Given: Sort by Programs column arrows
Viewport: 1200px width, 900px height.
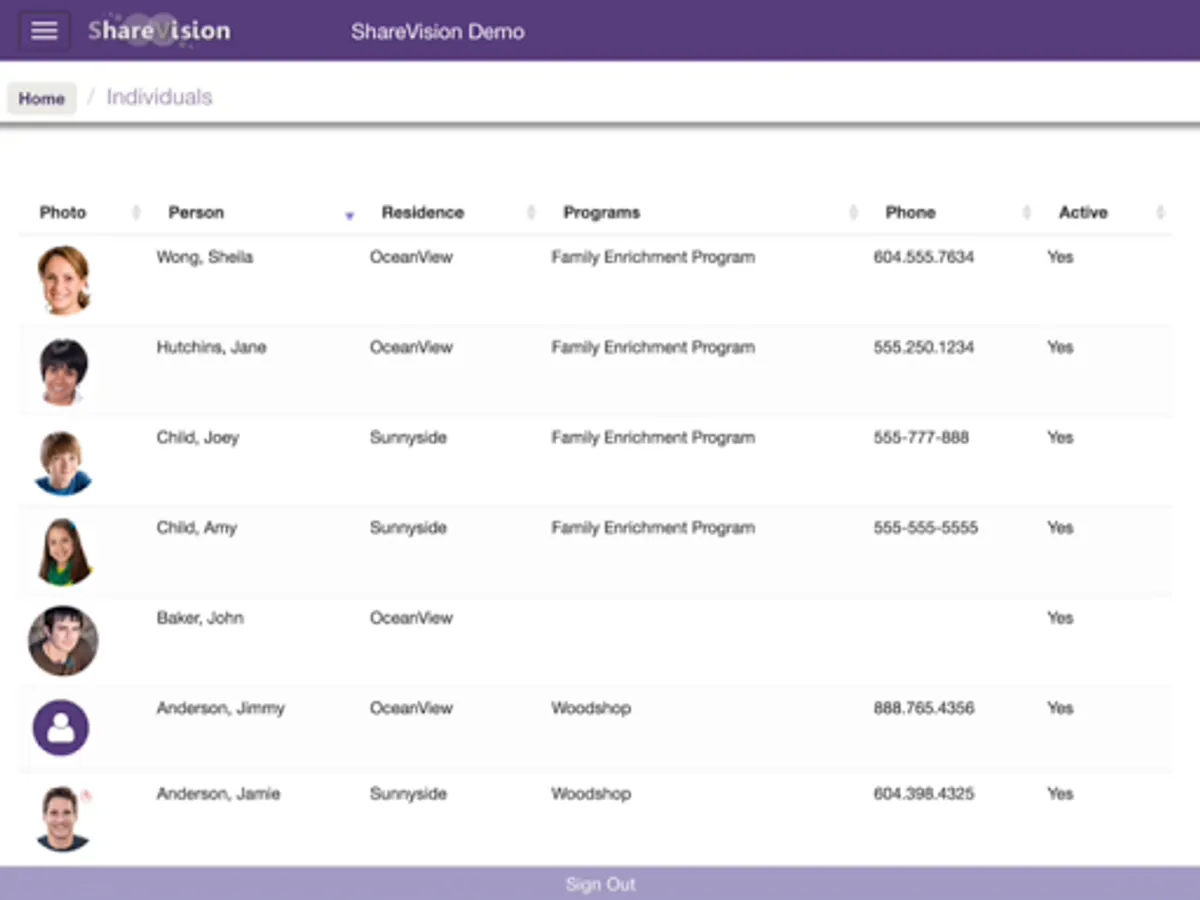Looking at the screenshot, I should [853, 213].
